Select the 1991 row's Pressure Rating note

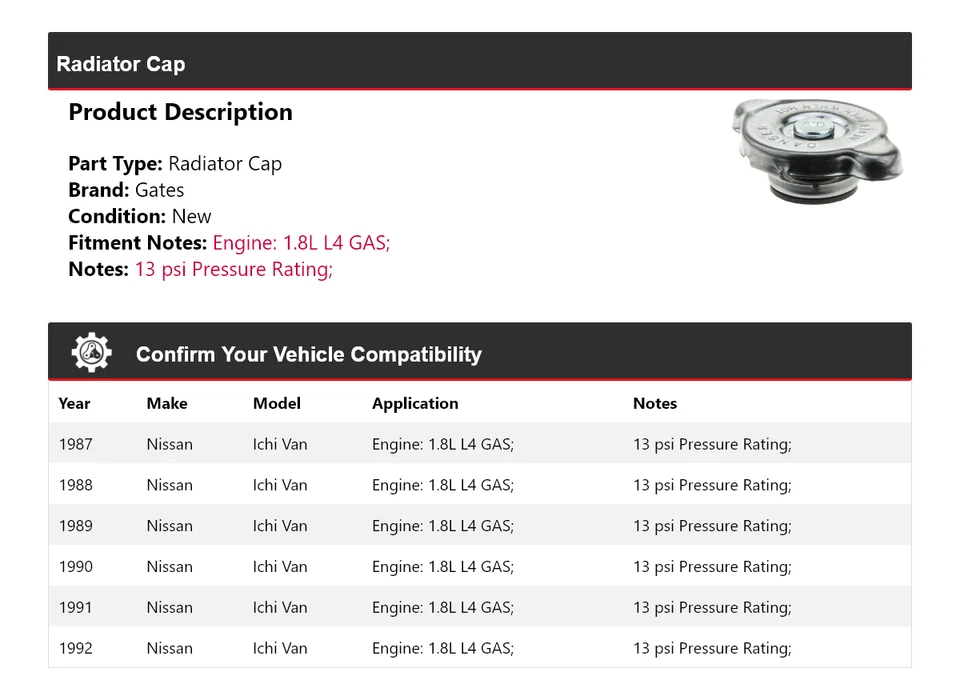click(x=712, y=608)
